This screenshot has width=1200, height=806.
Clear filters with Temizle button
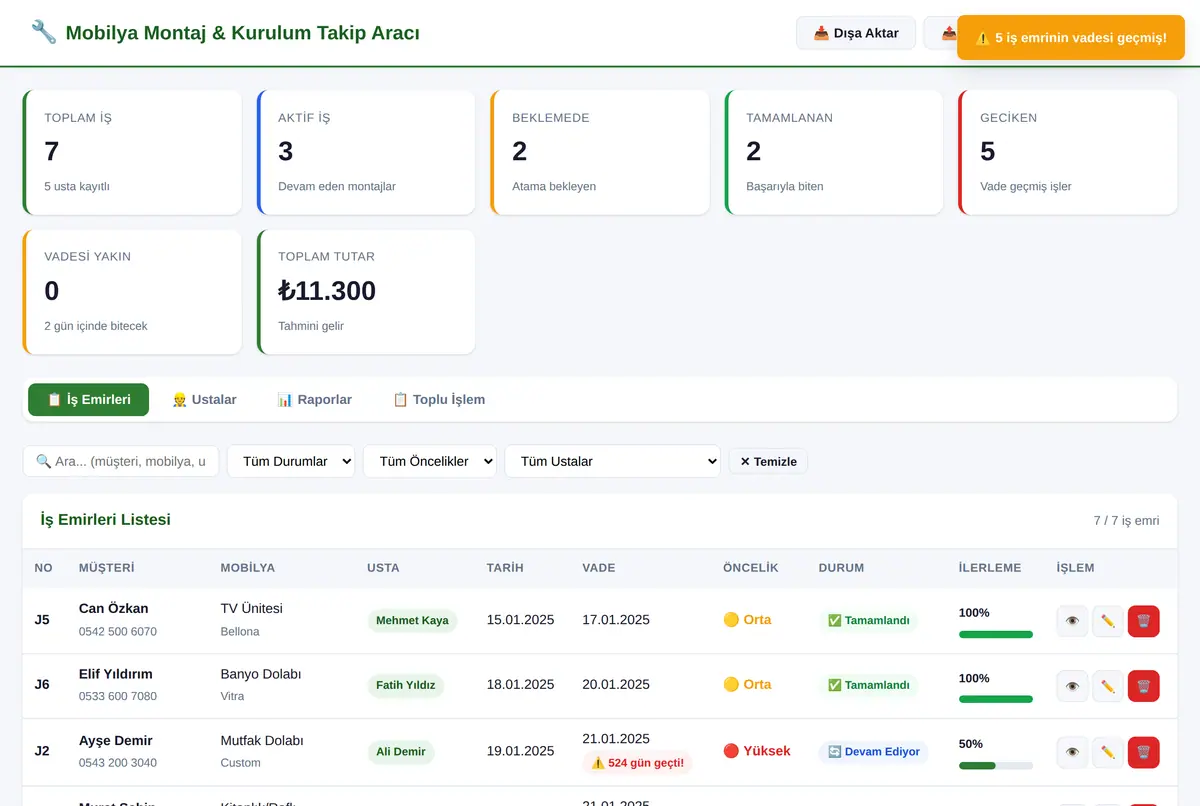pos(768,461)
